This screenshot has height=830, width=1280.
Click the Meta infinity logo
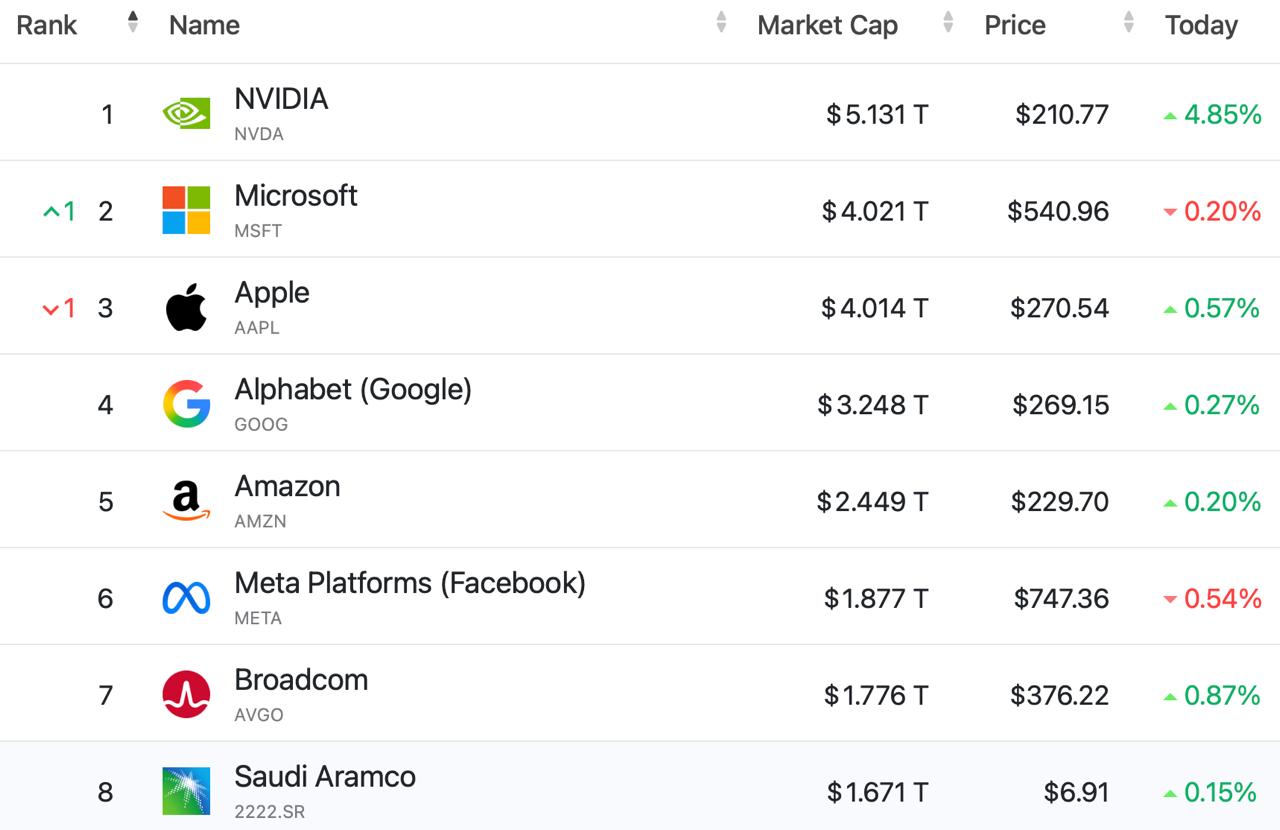pyautogui.click(x=186, y=598)
